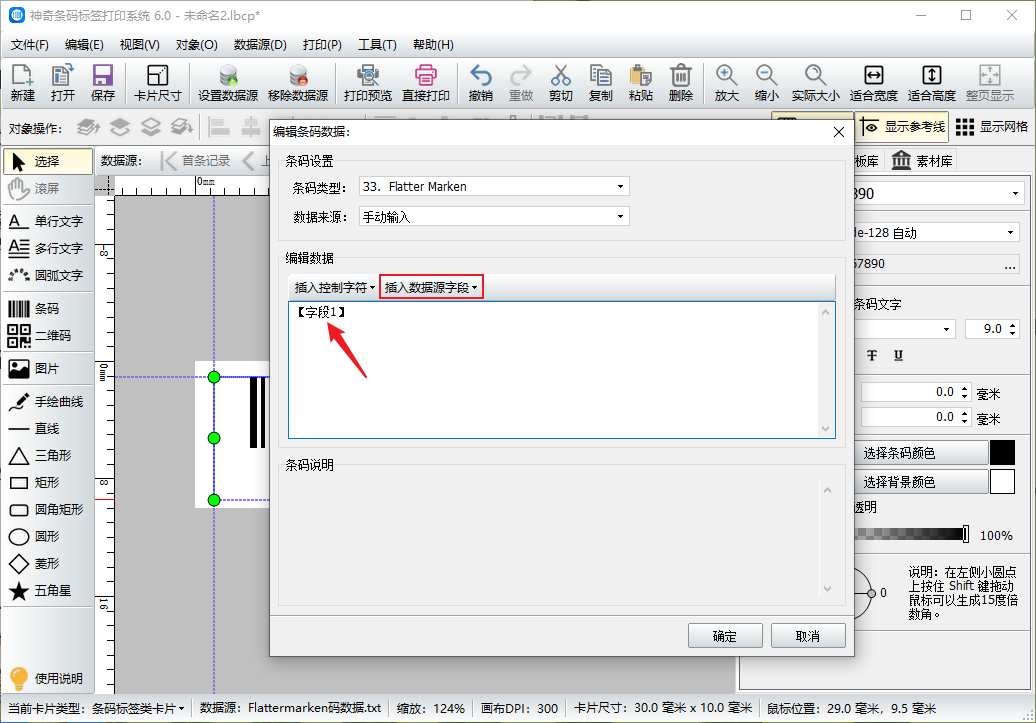Open 数据来源 dropdown 手动输入
Image resolution: width=1036 pixels, height=723 pixels.
click(x=494, y=217)
